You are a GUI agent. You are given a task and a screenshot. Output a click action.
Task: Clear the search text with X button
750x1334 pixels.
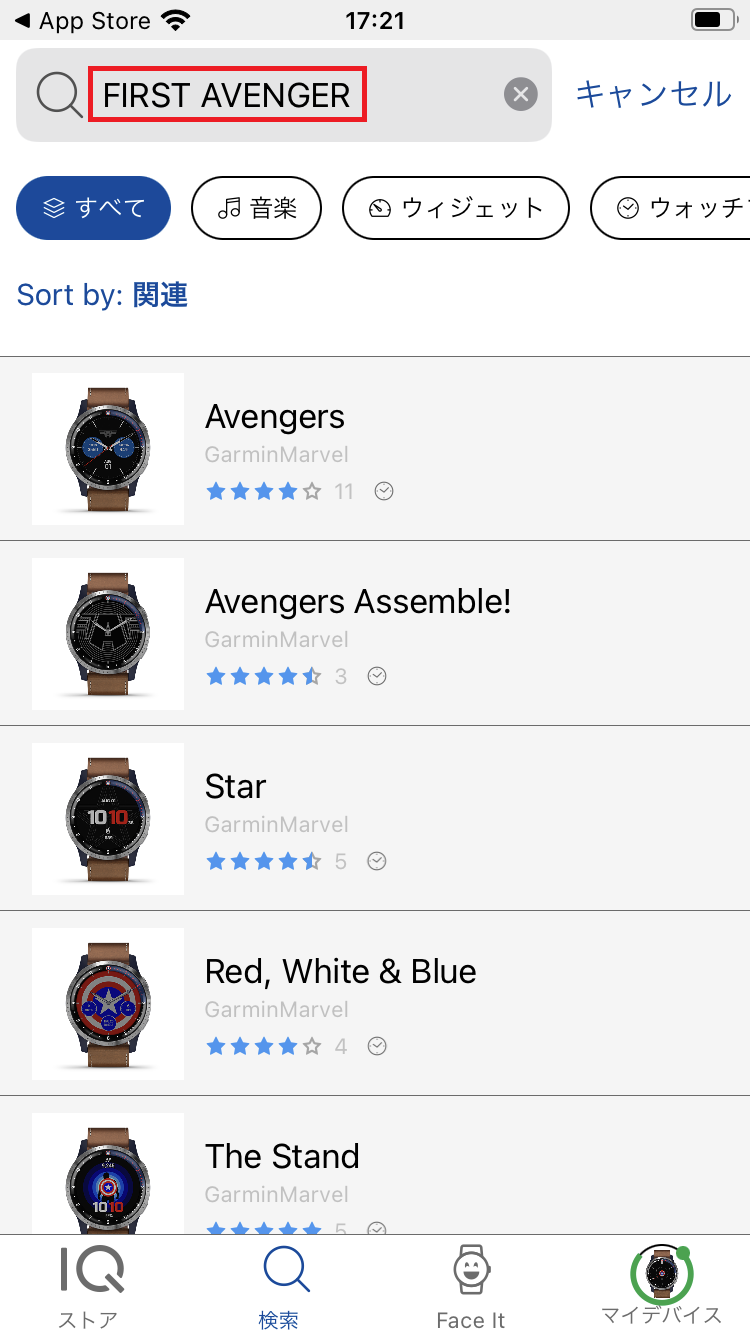[520, 95]
